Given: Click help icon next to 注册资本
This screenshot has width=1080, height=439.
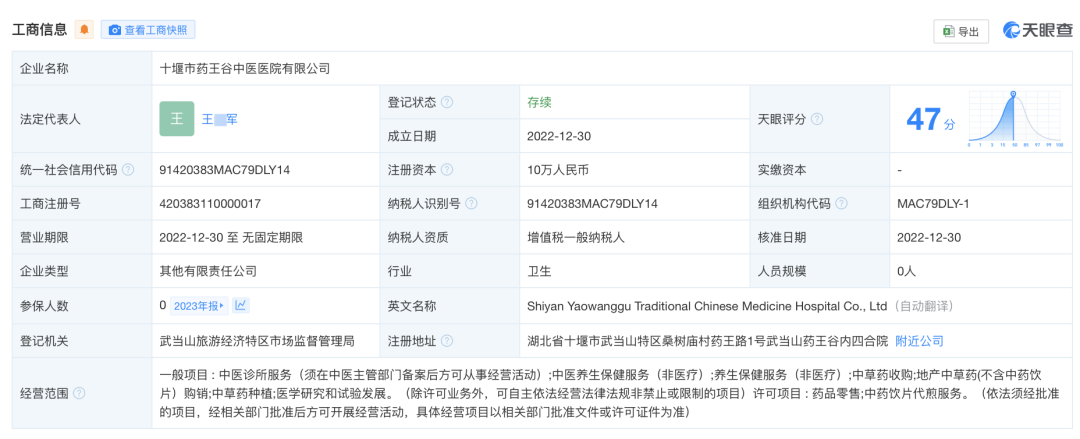Looking at the screenshot, I should point(447,170).
